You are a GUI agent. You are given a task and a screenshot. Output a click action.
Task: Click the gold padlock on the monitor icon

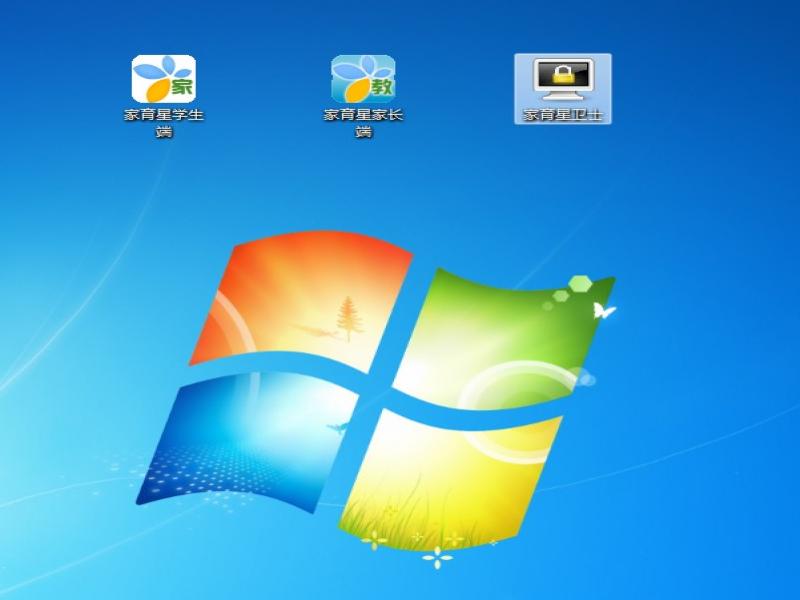coord(562,74)
